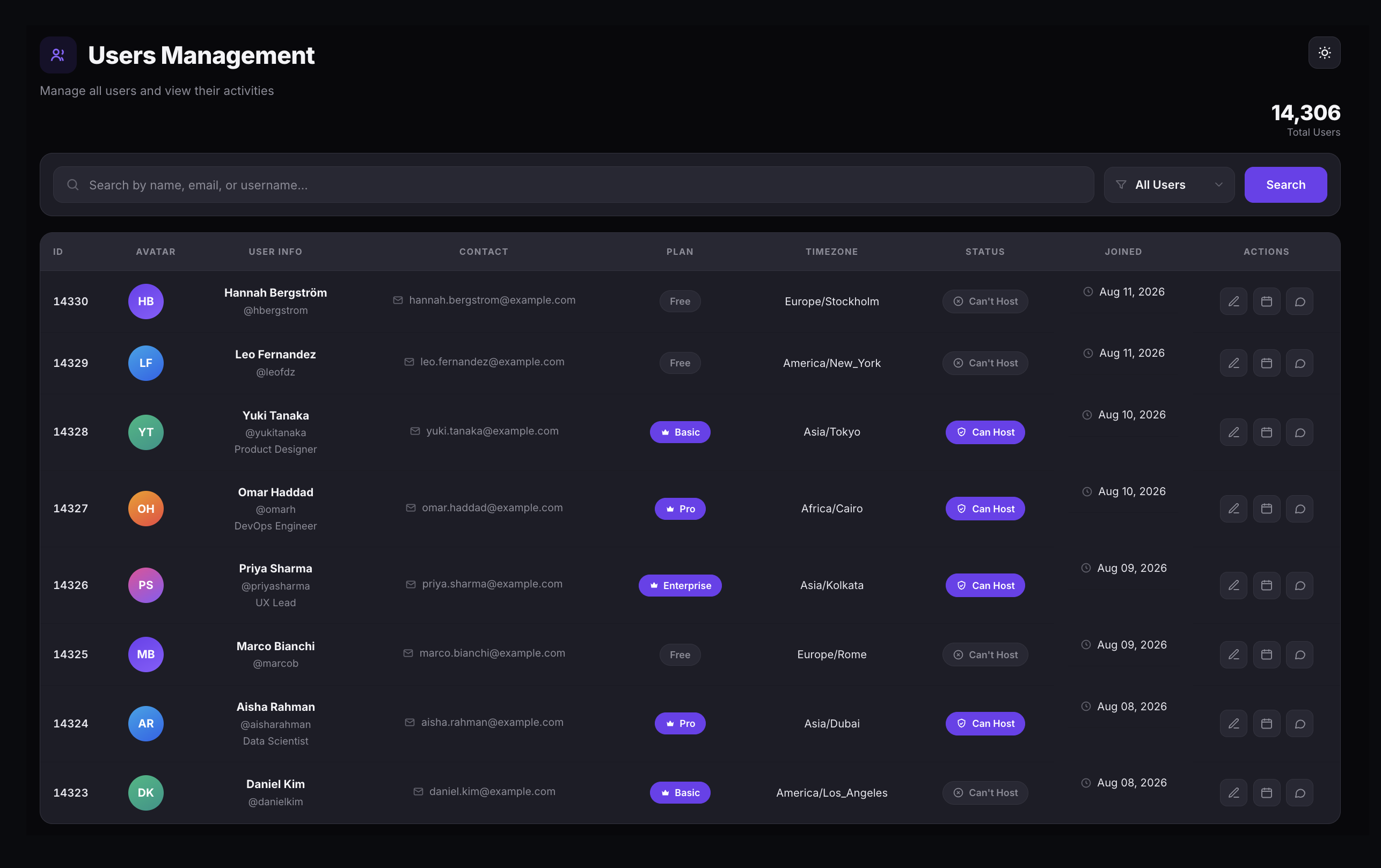The width and height of the screenshot is (1381, 868).
Task: Message Leo Fernandez via chat bubble icon
Action: pos(1299,363)
